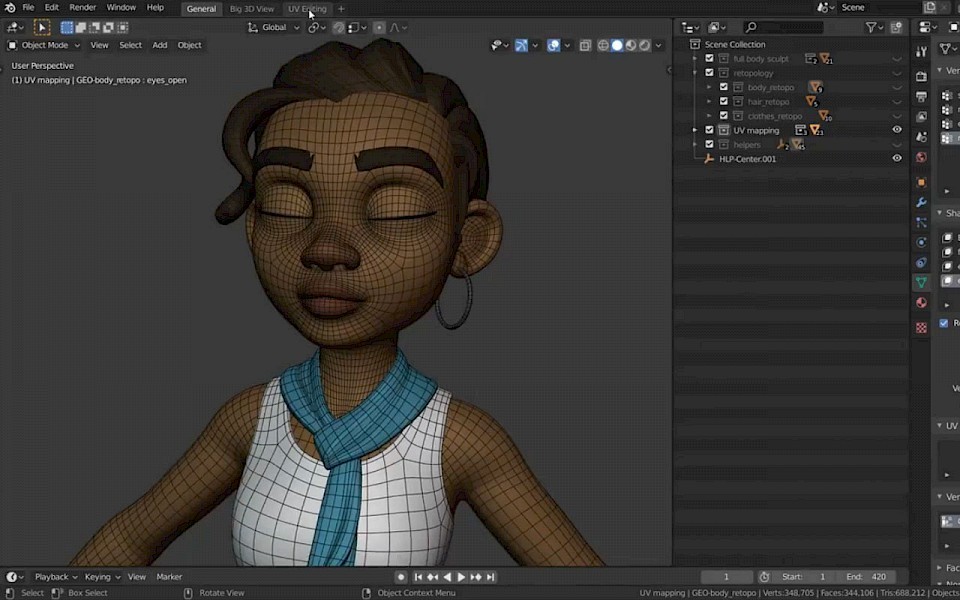Toggle proportional editing button
This screenshot has width=960, height=600.
380,28
